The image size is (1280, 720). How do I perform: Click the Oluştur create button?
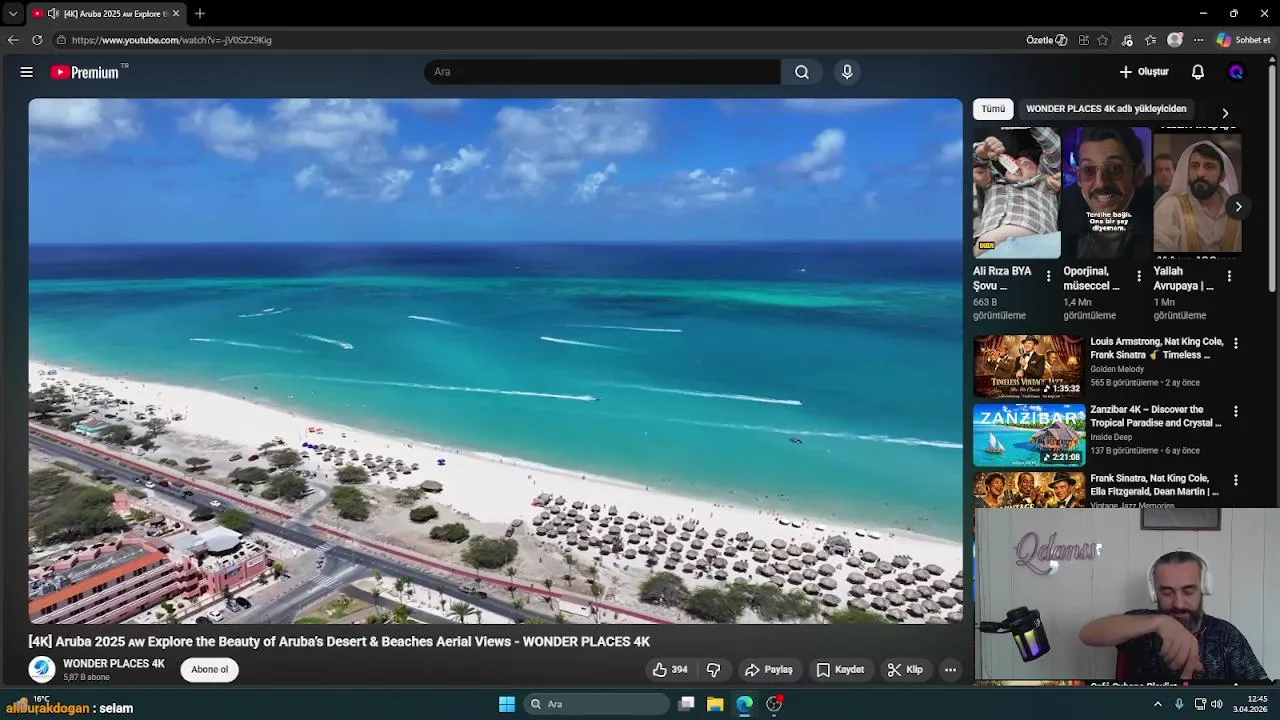1144,72
